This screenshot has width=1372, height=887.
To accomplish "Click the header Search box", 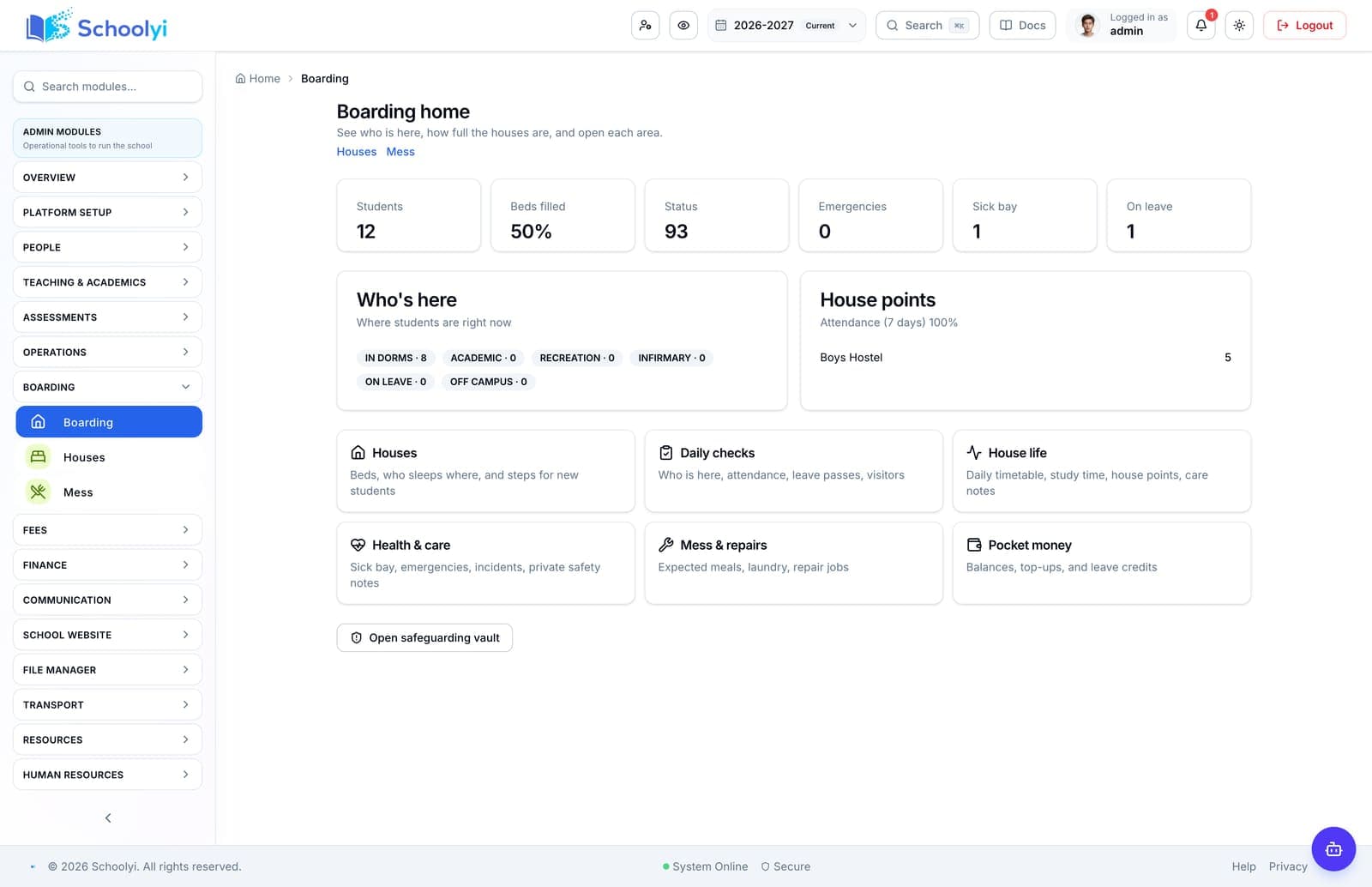I will click(x=927, y=25).
